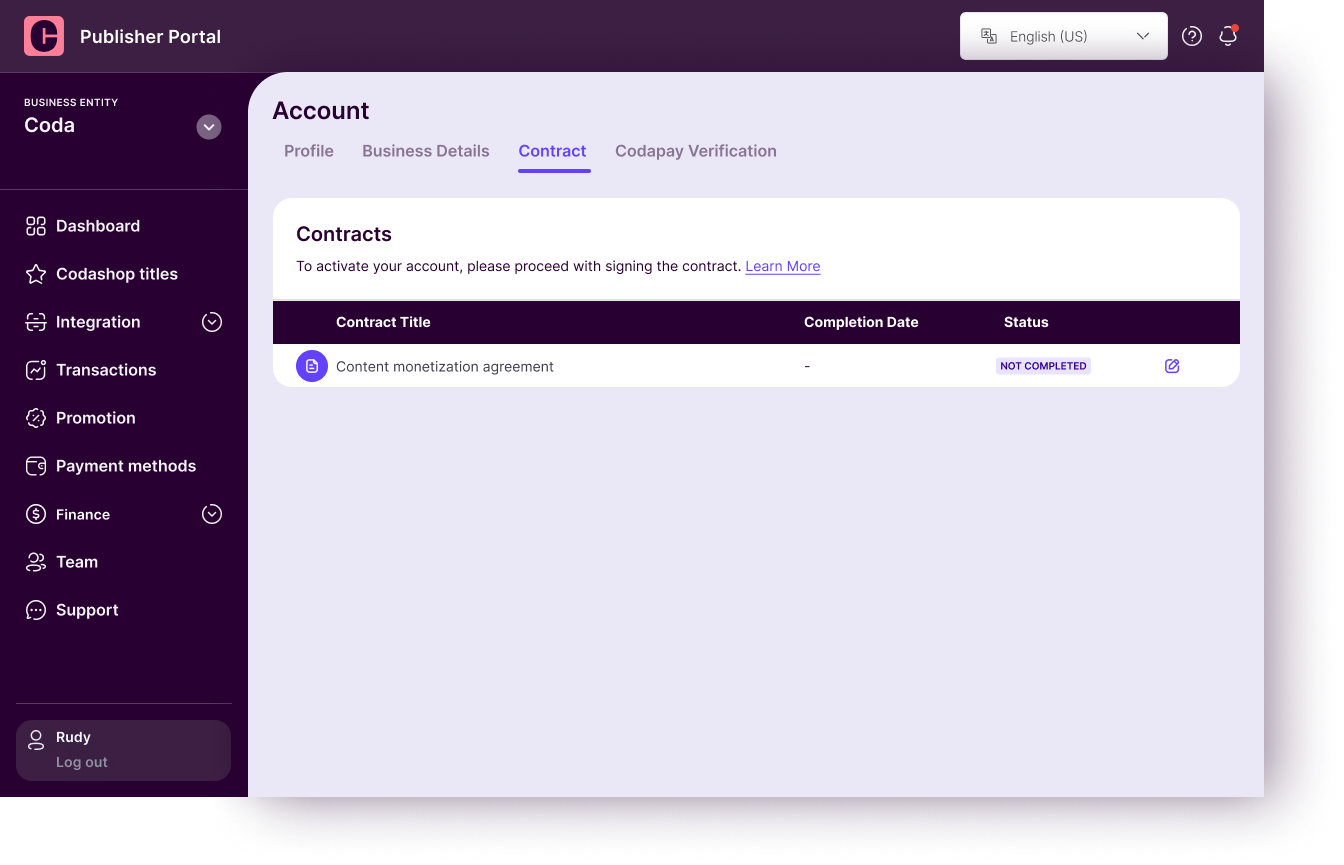Open the Finance menu label
Viewport: 1344px width, 865px height.
[83, 514]
